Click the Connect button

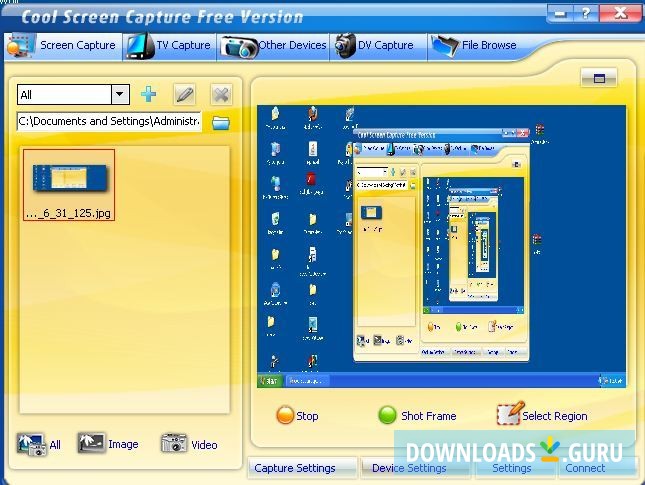(596, 468)
